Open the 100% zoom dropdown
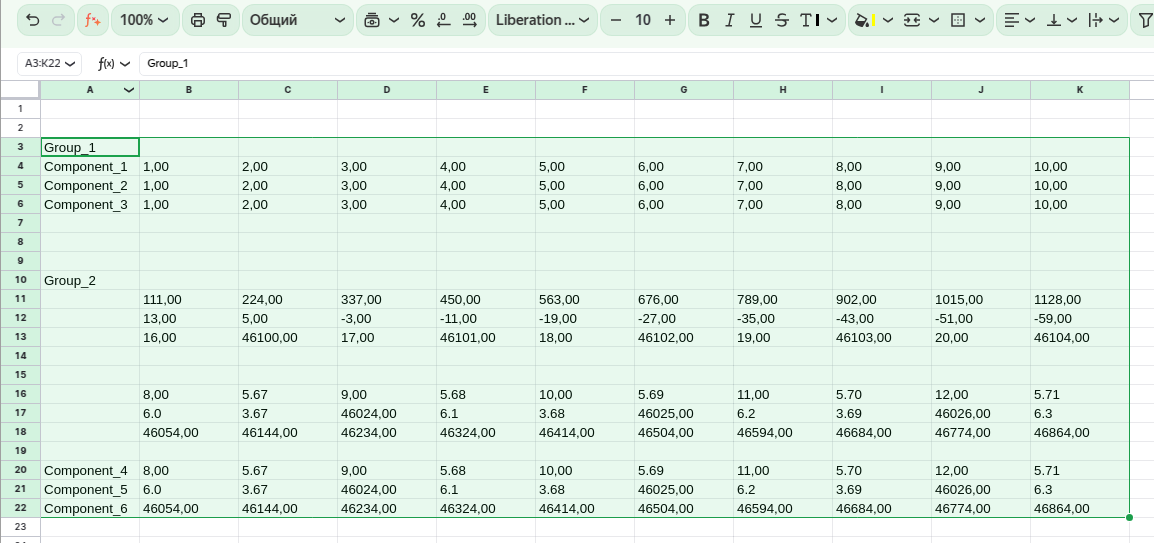 (145, 20)
